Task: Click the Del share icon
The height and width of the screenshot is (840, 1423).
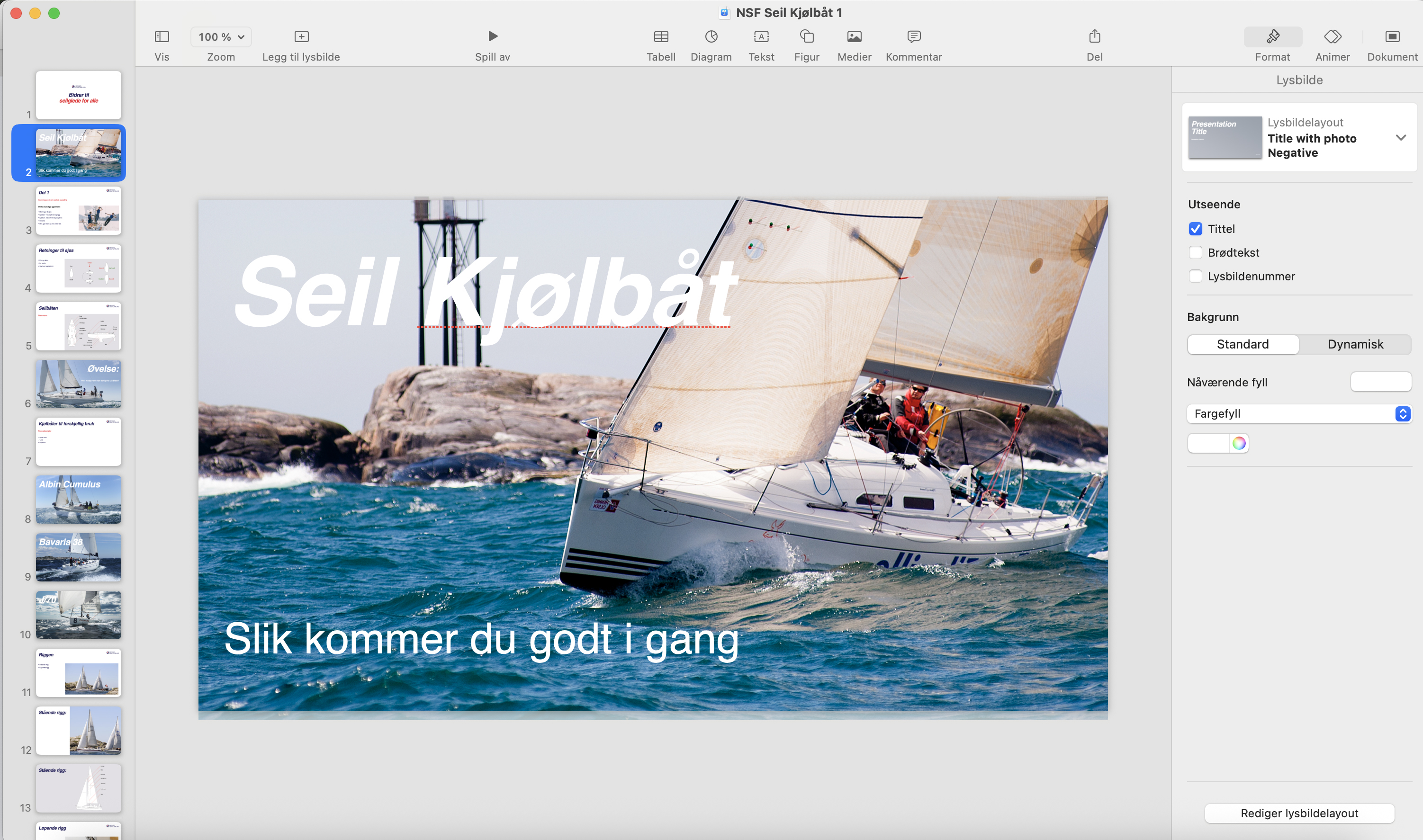Action: click(1094, 37)
